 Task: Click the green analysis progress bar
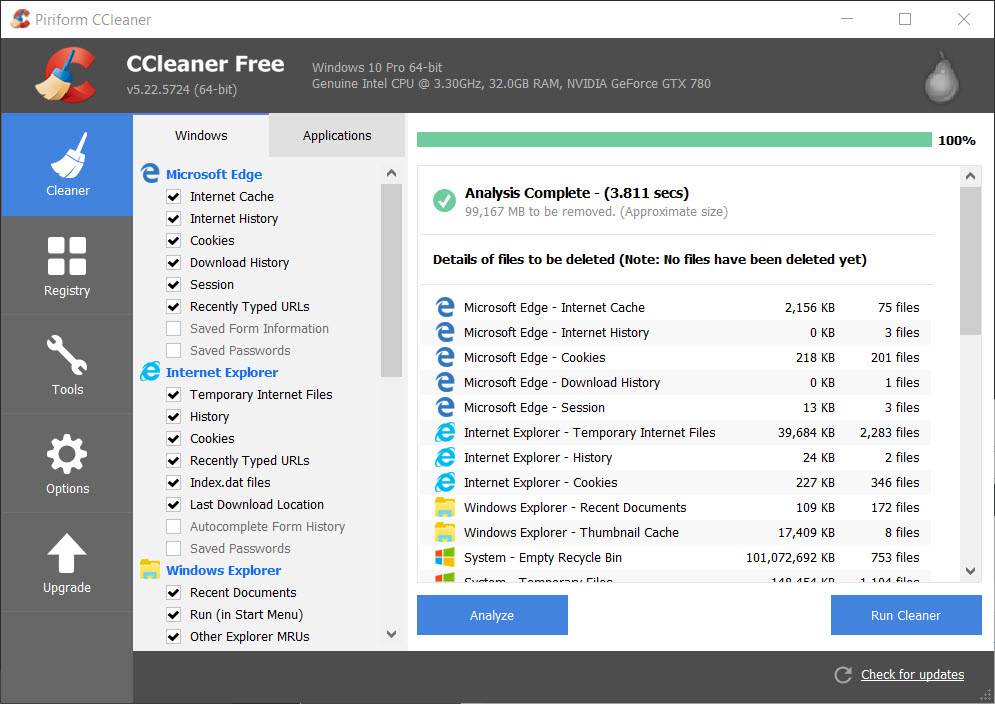[x=674, y=140]
